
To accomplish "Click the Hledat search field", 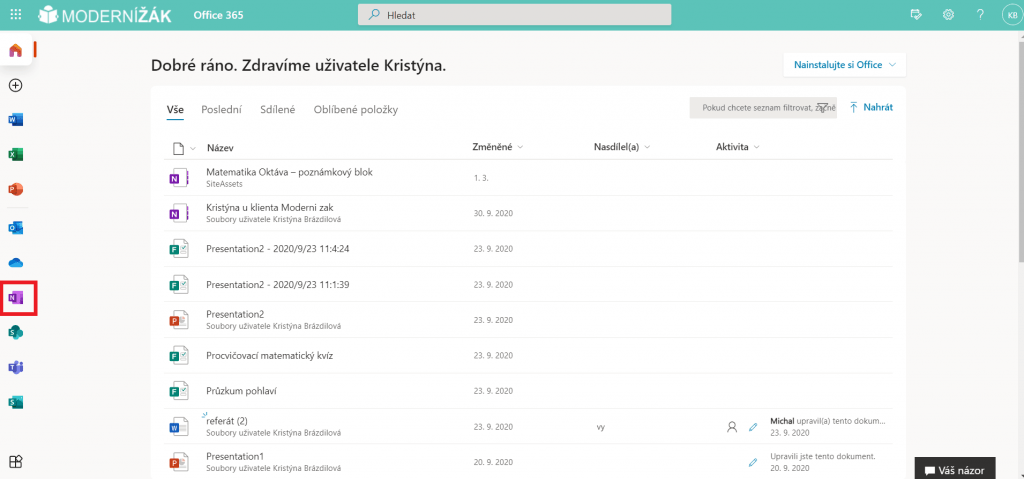I will pyautogui.click(x=515, y=15).
